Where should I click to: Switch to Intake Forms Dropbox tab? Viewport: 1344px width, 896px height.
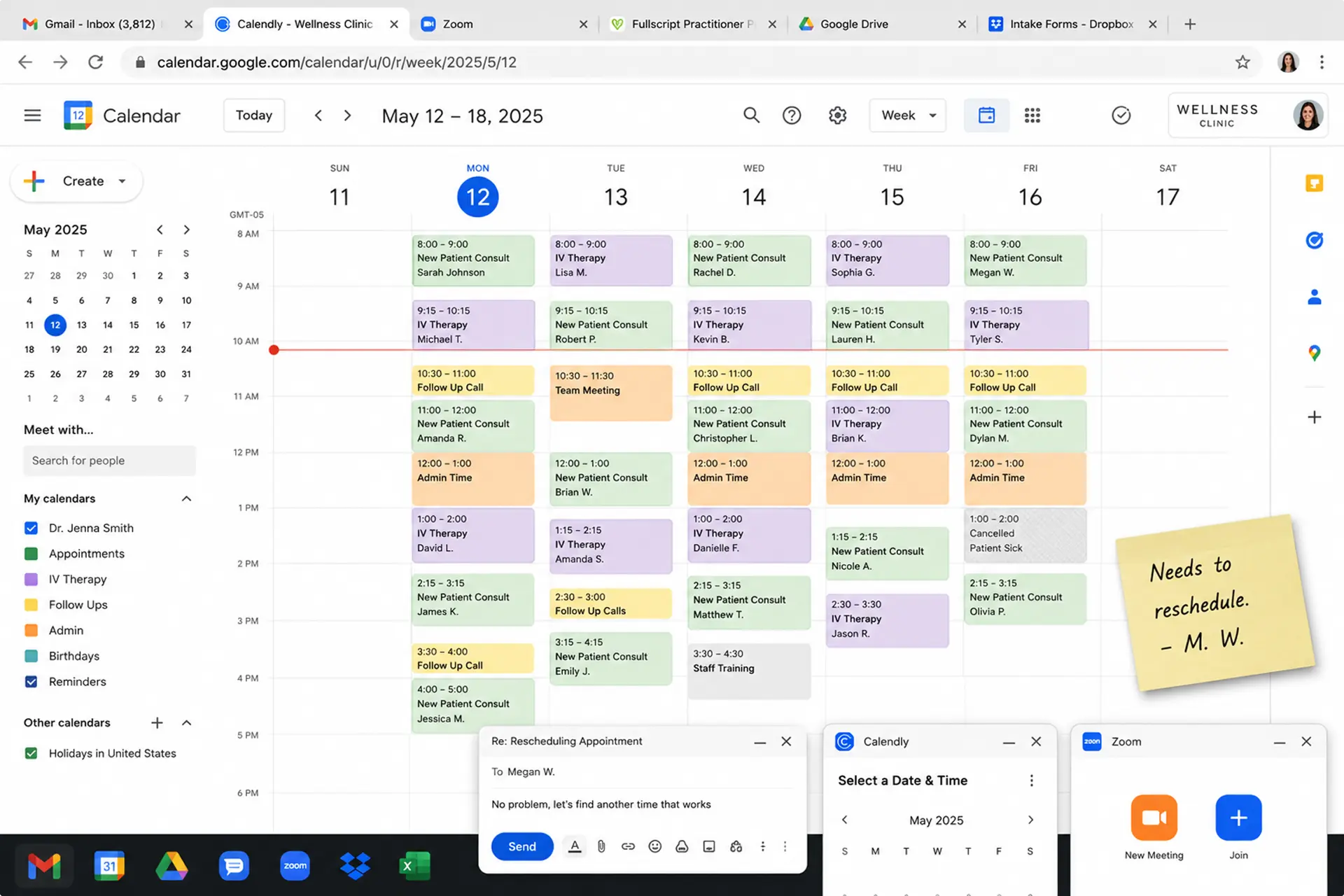click(x=1073, y=24)
